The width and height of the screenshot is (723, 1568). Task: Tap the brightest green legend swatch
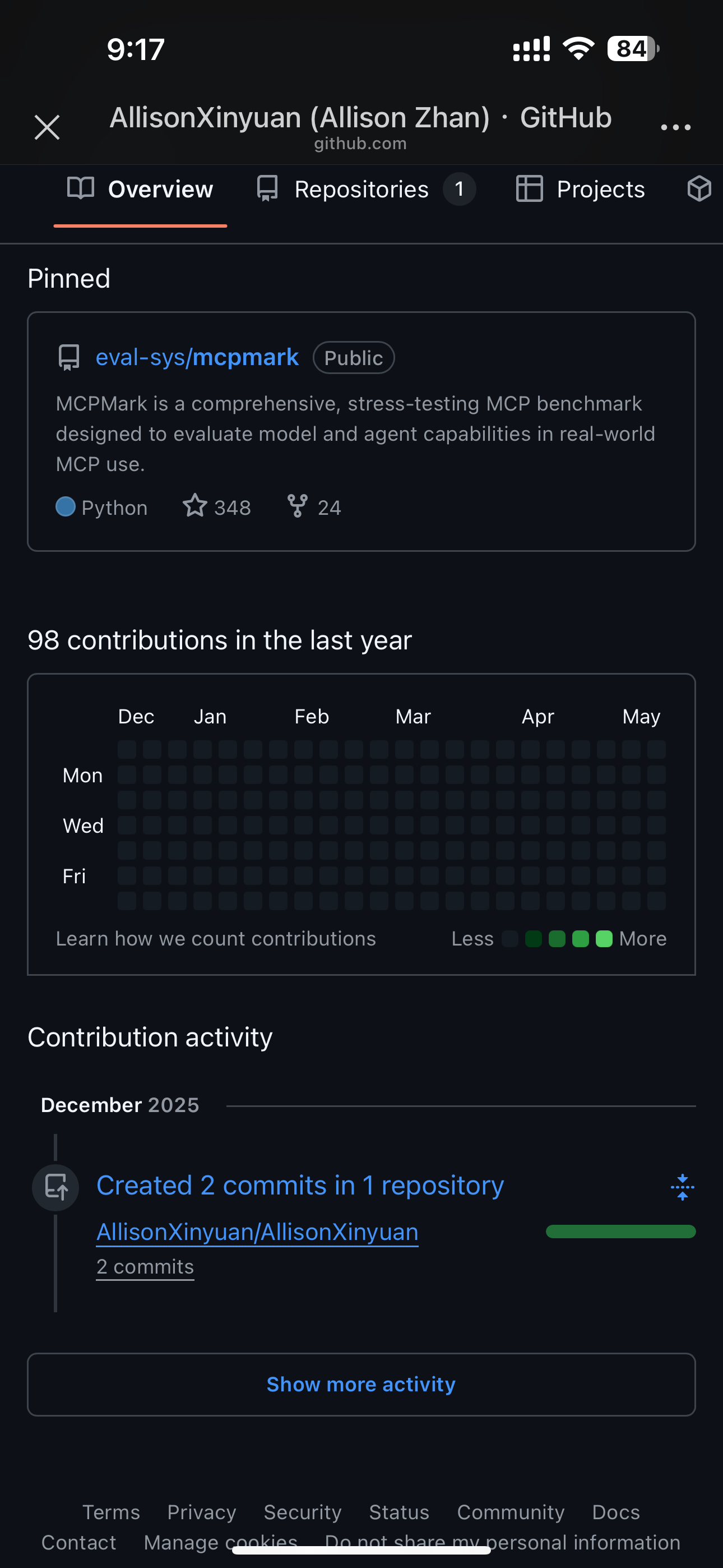tap(604, 939)
